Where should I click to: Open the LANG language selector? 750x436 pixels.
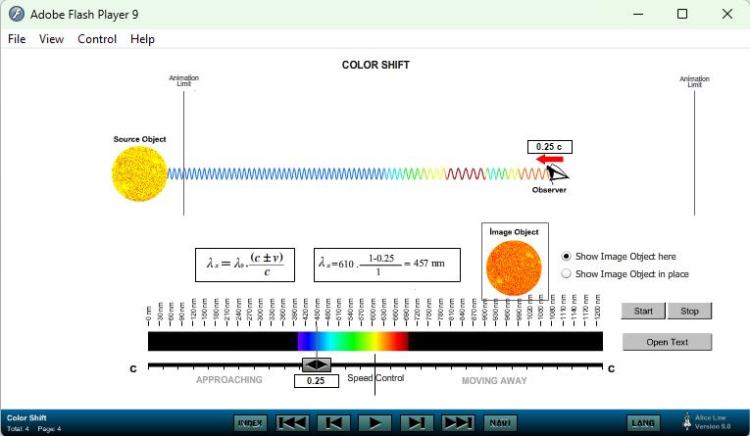[x=644, y=423]
